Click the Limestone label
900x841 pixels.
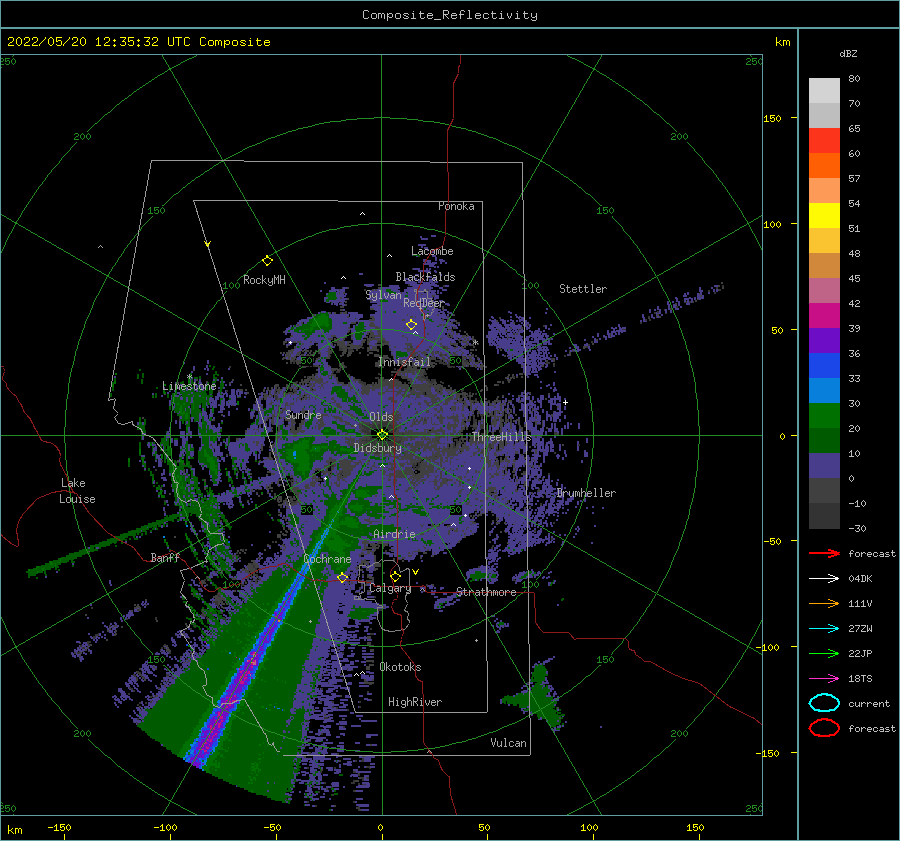[189, 386]
